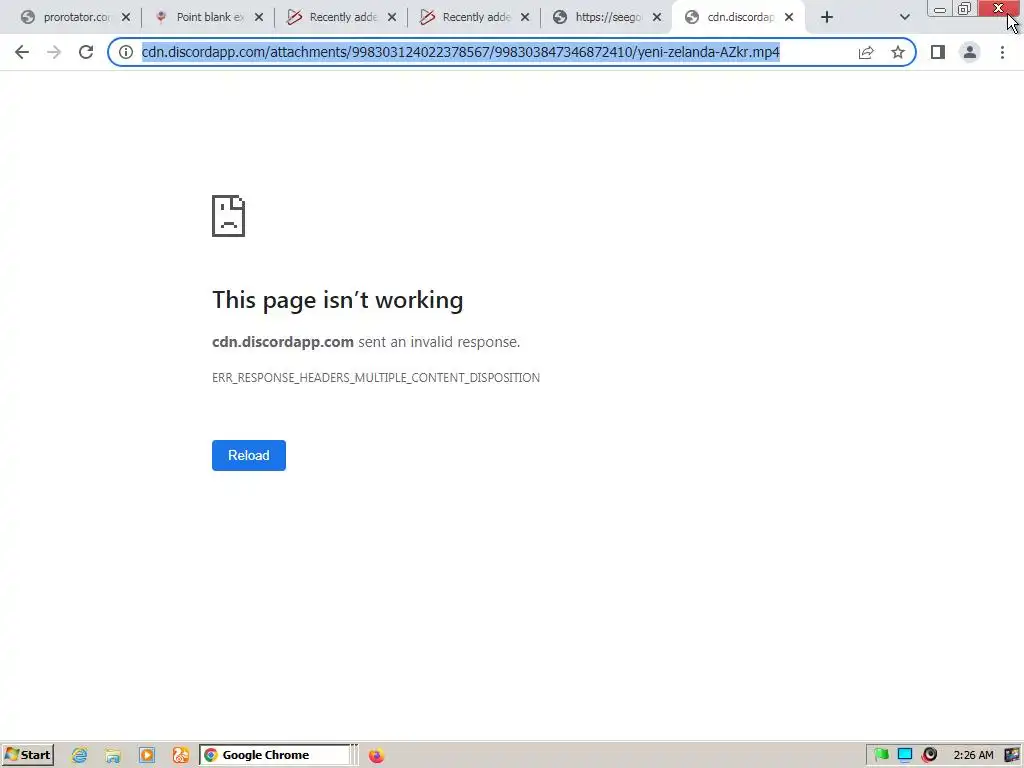This screenshot has height=768, width=1024.
Task: Close the Point blank tab
Action: tap(259, 18)
